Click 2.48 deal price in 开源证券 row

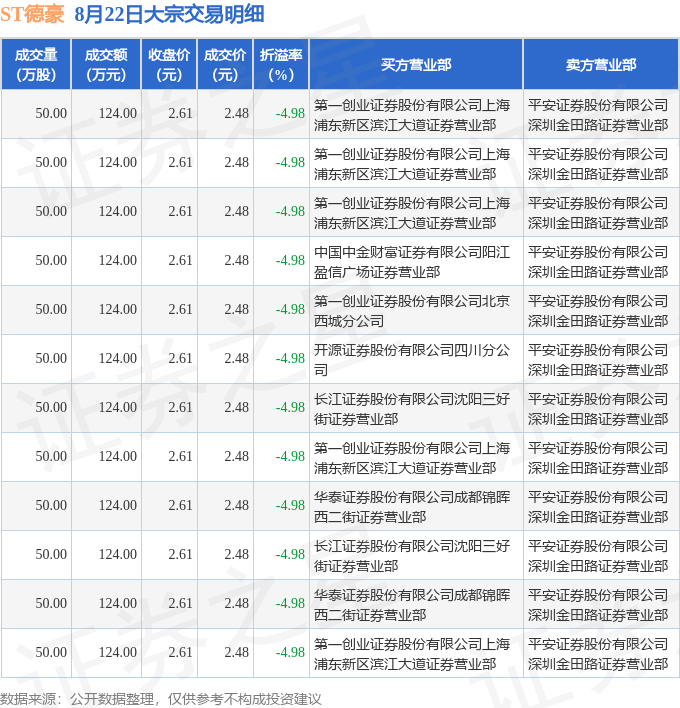tap(237, 359)
